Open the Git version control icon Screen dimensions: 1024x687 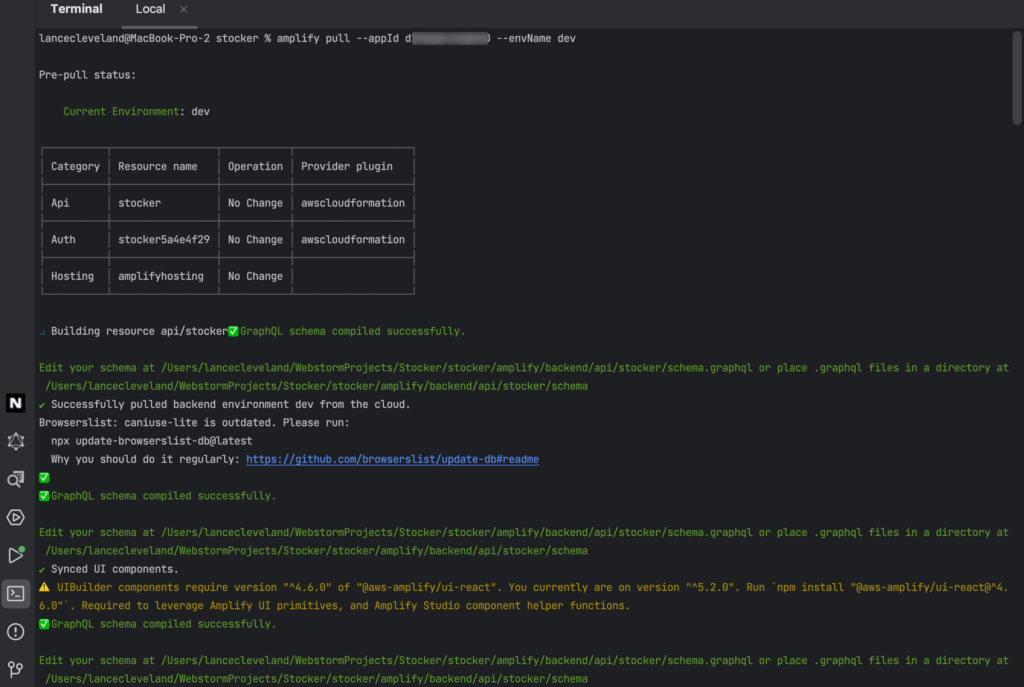click(15, 668)
